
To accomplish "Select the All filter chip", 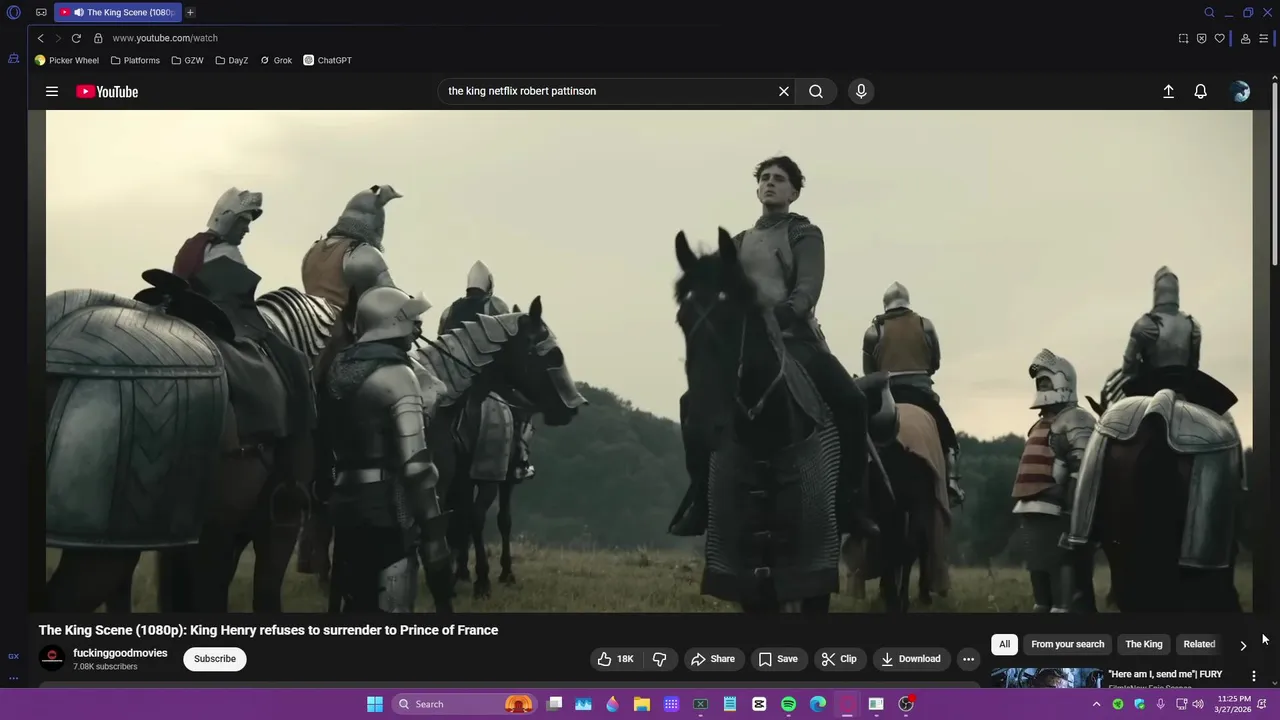I will pos(1004,644).
